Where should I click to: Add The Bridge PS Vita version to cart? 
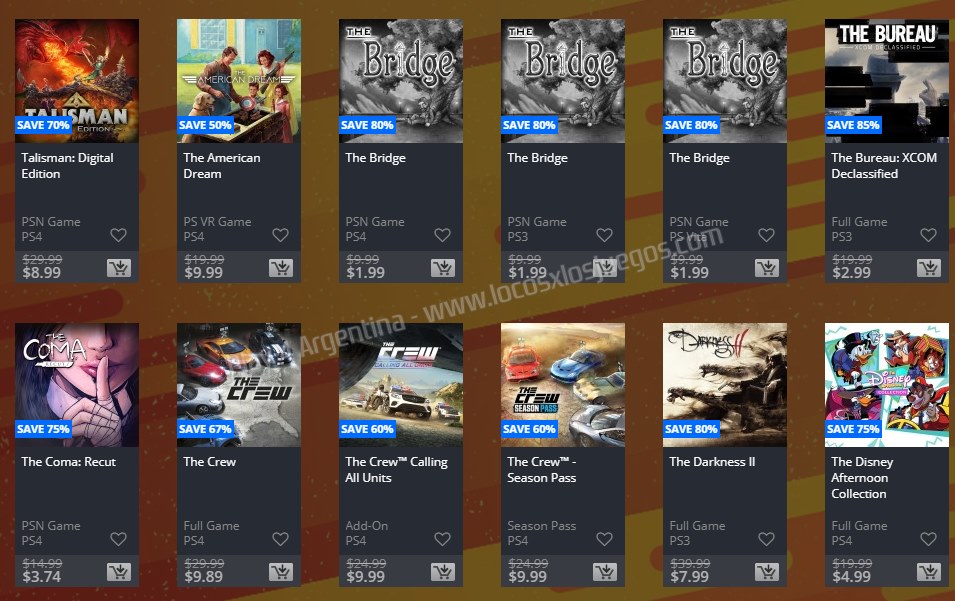(x=767, y=268)
